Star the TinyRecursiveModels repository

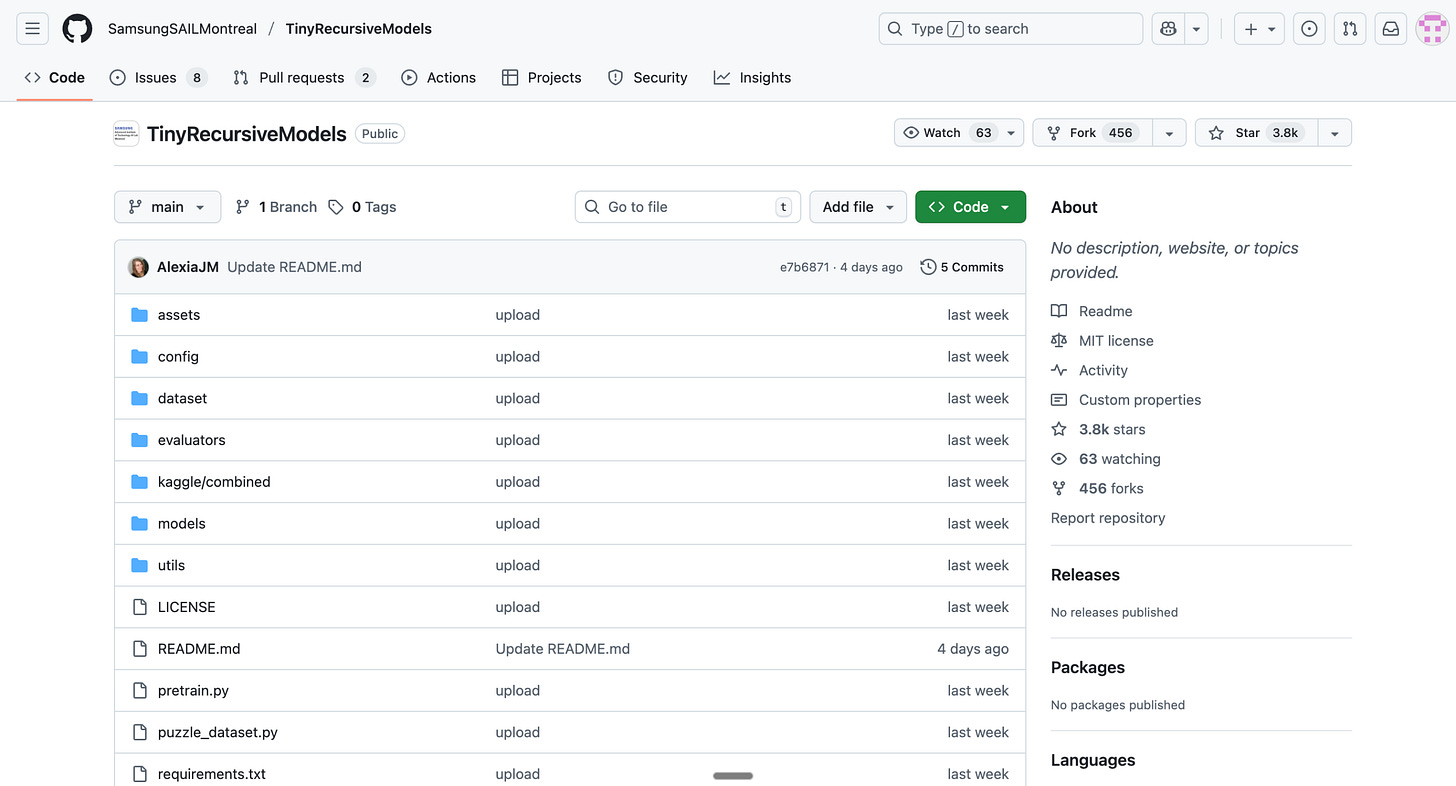point(1256,133)
